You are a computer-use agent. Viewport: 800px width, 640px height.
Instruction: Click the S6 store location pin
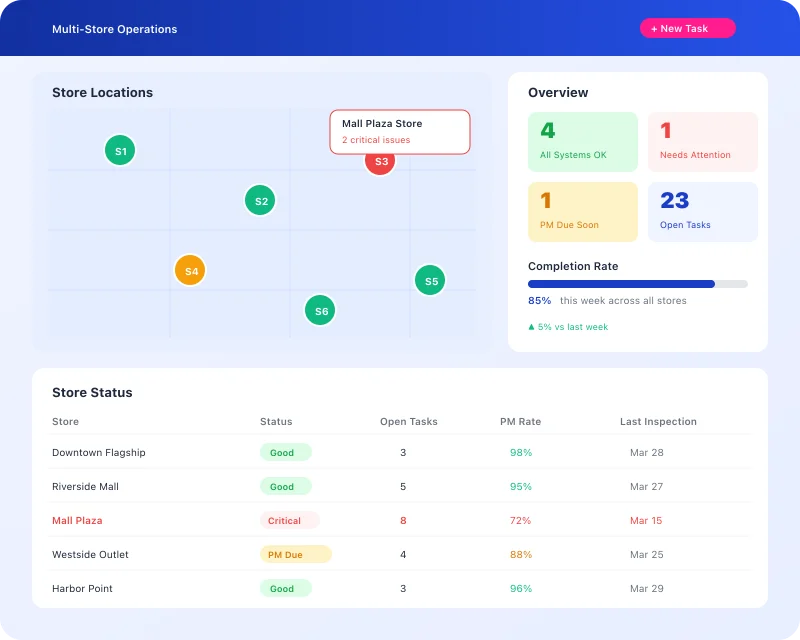[320, 311]
